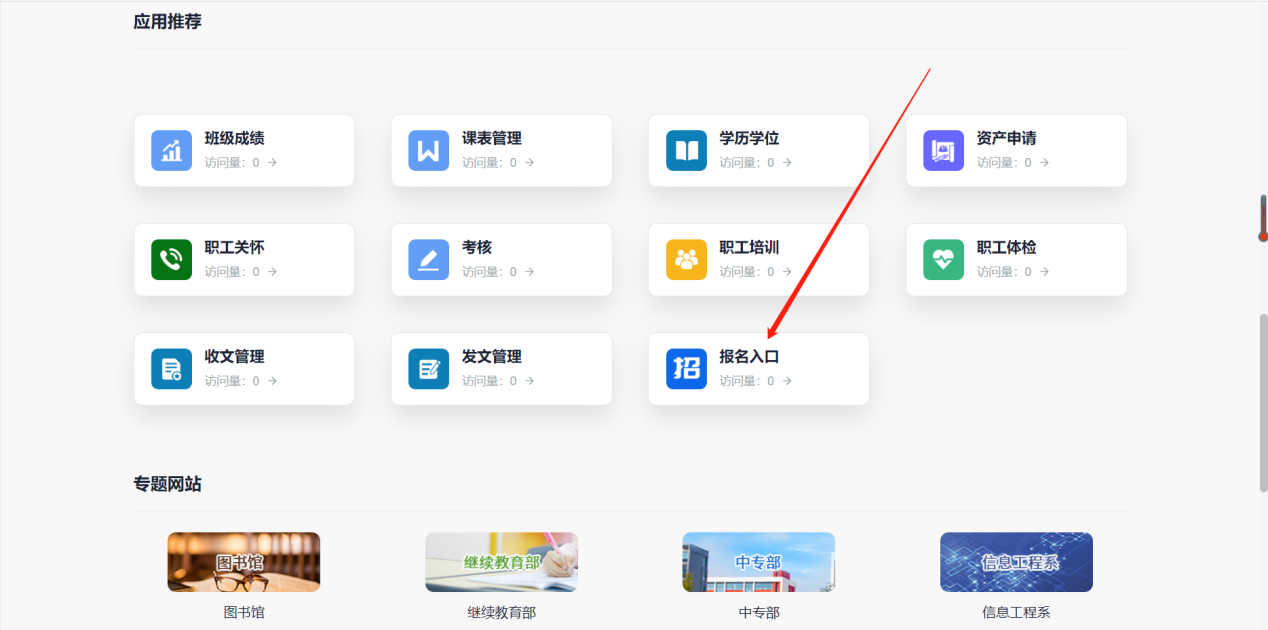Click the 信息工程系 text label
The image size is (1268, 630).
pyautogui.click(x=1016, y=613)
